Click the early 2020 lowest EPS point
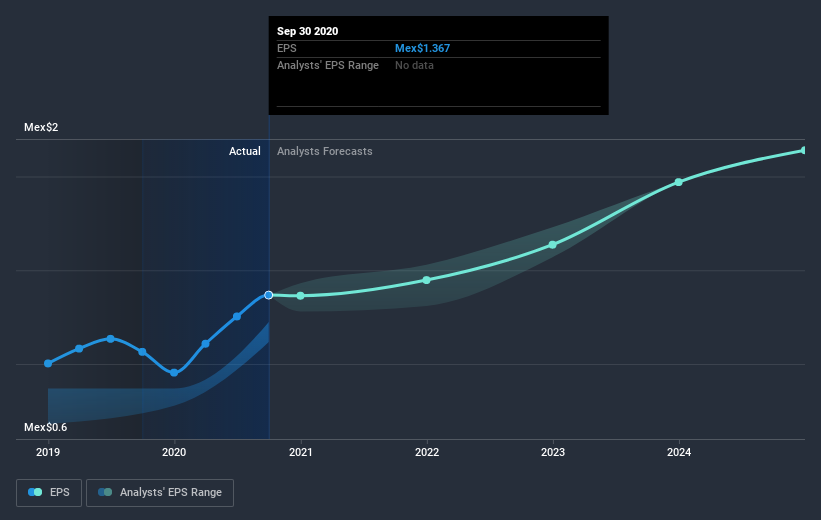The image size is (821, 520). (x=174, y=373)
